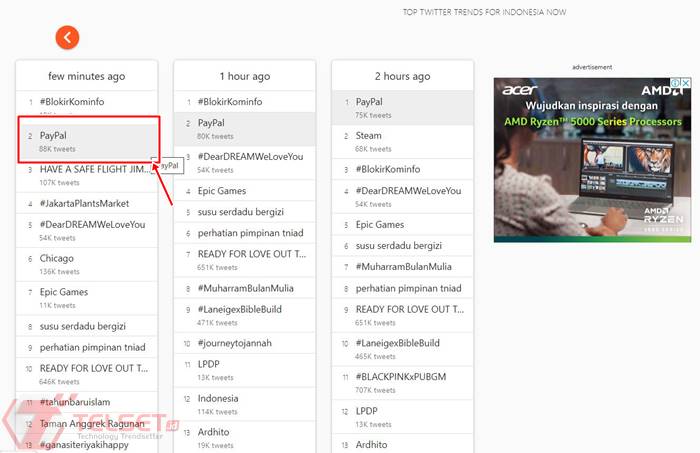Open #LaneigexBibleBuild 471K tweets trend
This screenshot has width=700, height=453.
[x=245, y=316]
